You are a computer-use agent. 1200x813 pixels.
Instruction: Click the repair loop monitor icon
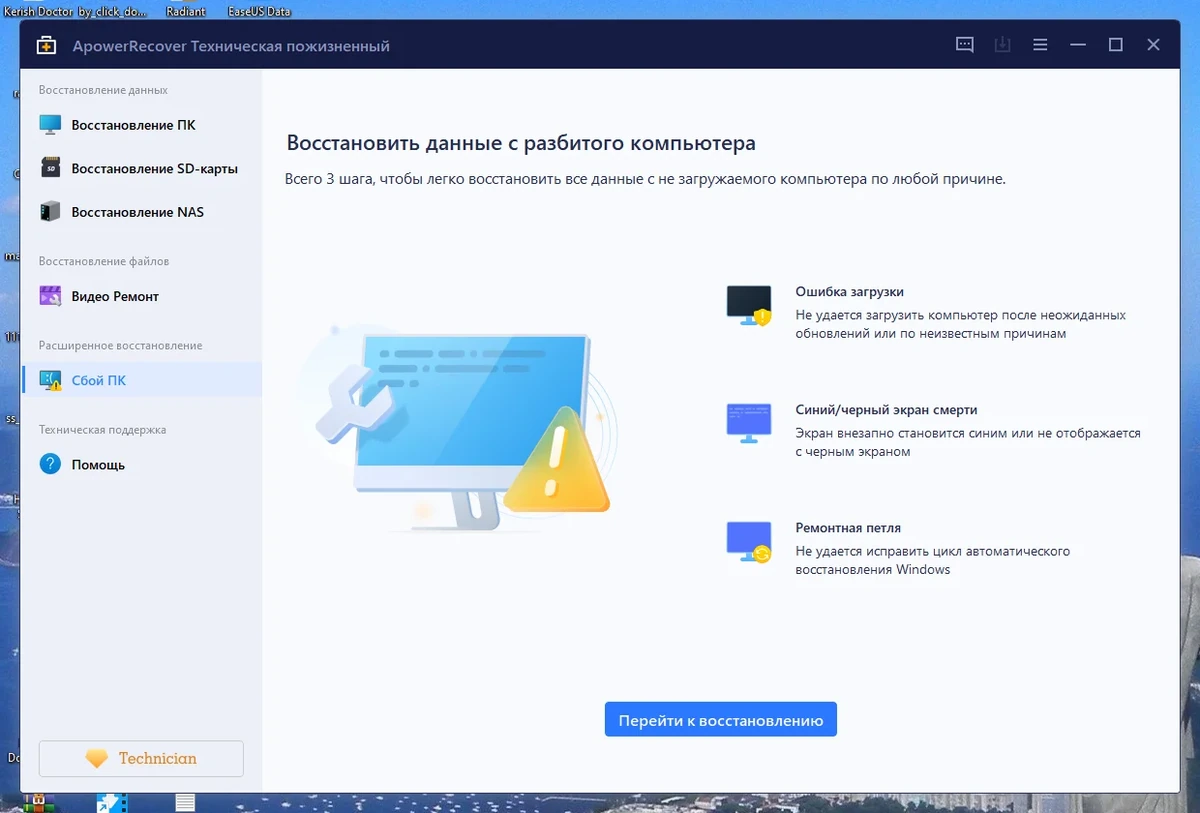pos(749,542)
